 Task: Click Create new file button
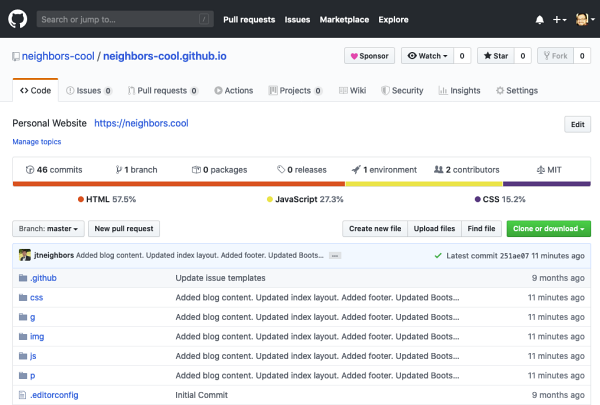(375, 229)
